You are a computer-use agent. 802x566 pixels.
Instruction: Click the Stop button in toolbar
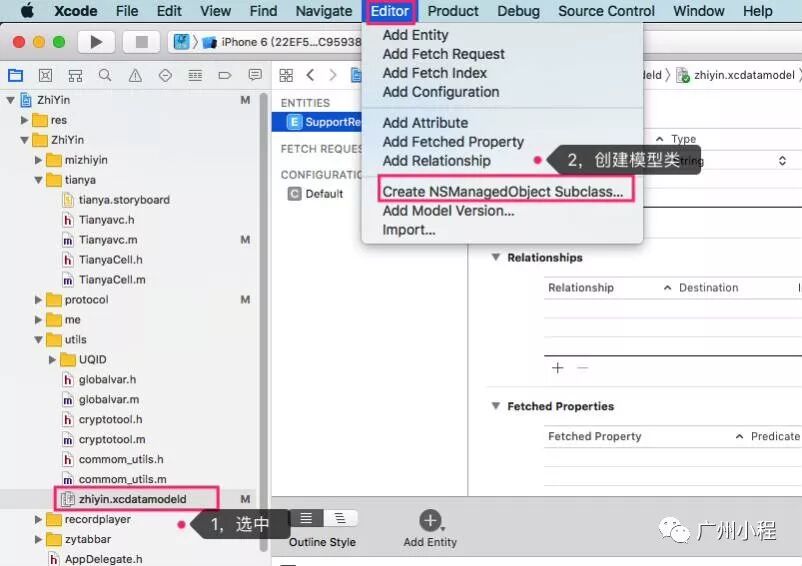[x=141, y=42]
